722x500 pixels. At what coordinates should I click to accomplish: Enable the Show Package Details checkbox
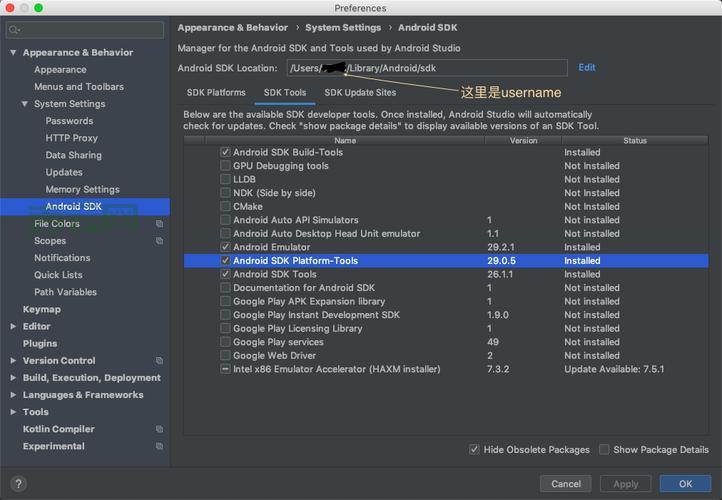pos(604,450)
